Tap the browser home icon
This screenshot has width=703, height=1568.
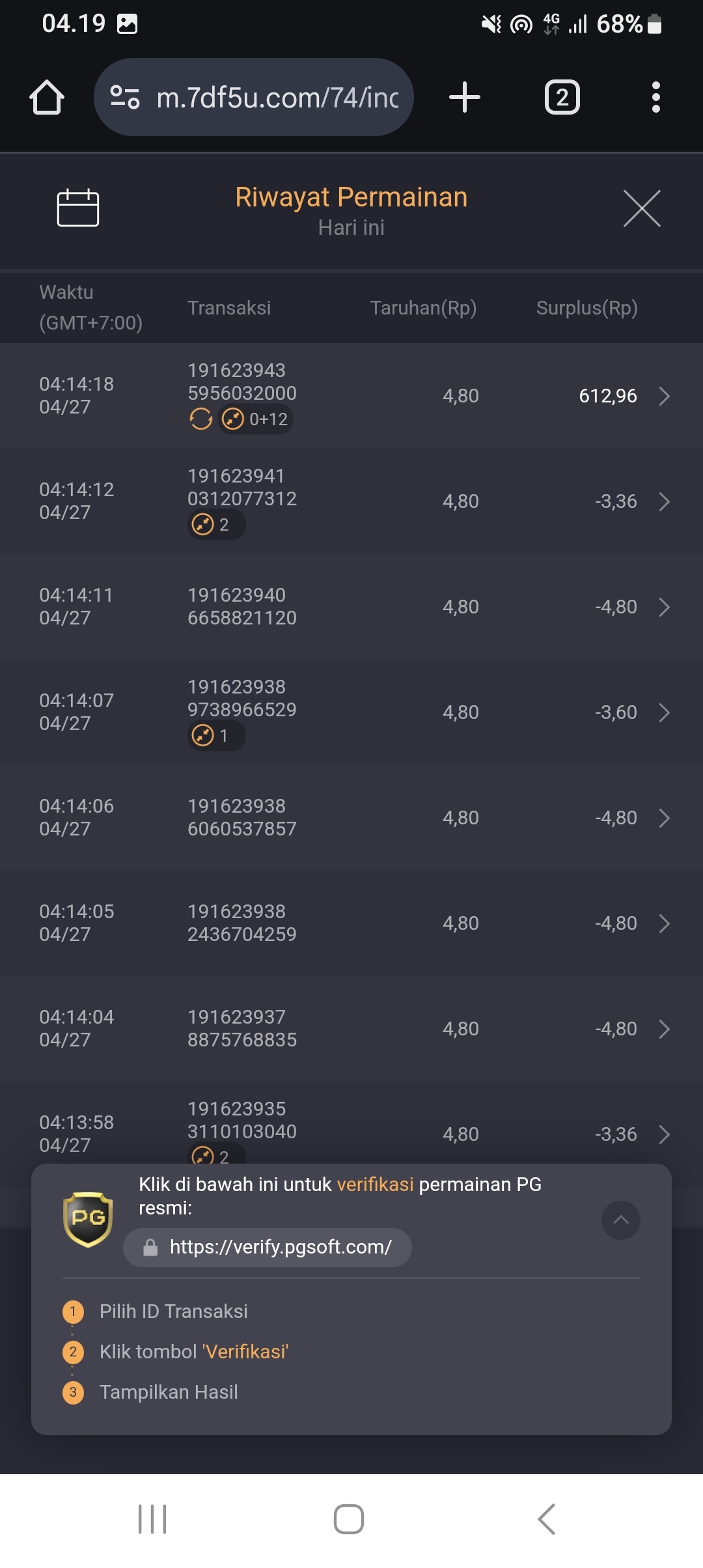coord(47,98)
